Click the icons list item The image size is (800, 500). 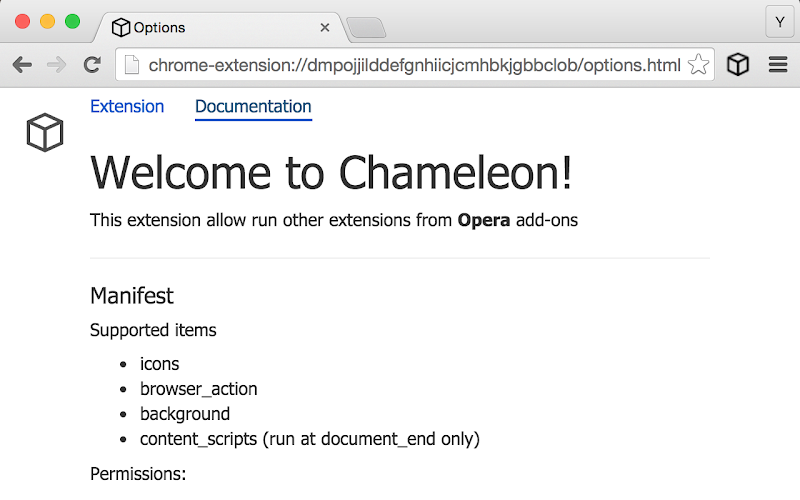click(160, 364)
